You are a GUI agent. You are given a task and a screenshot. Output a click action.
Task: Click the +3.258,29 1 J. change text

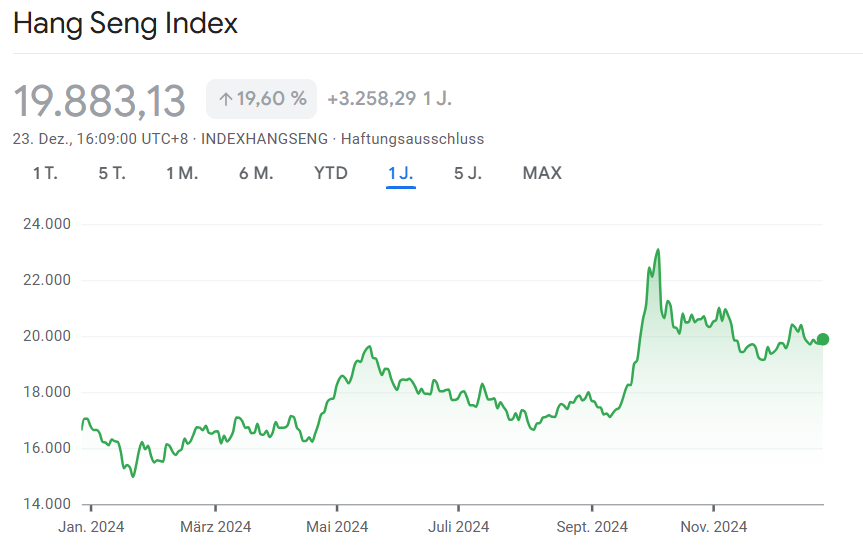(x=390, y=99)
